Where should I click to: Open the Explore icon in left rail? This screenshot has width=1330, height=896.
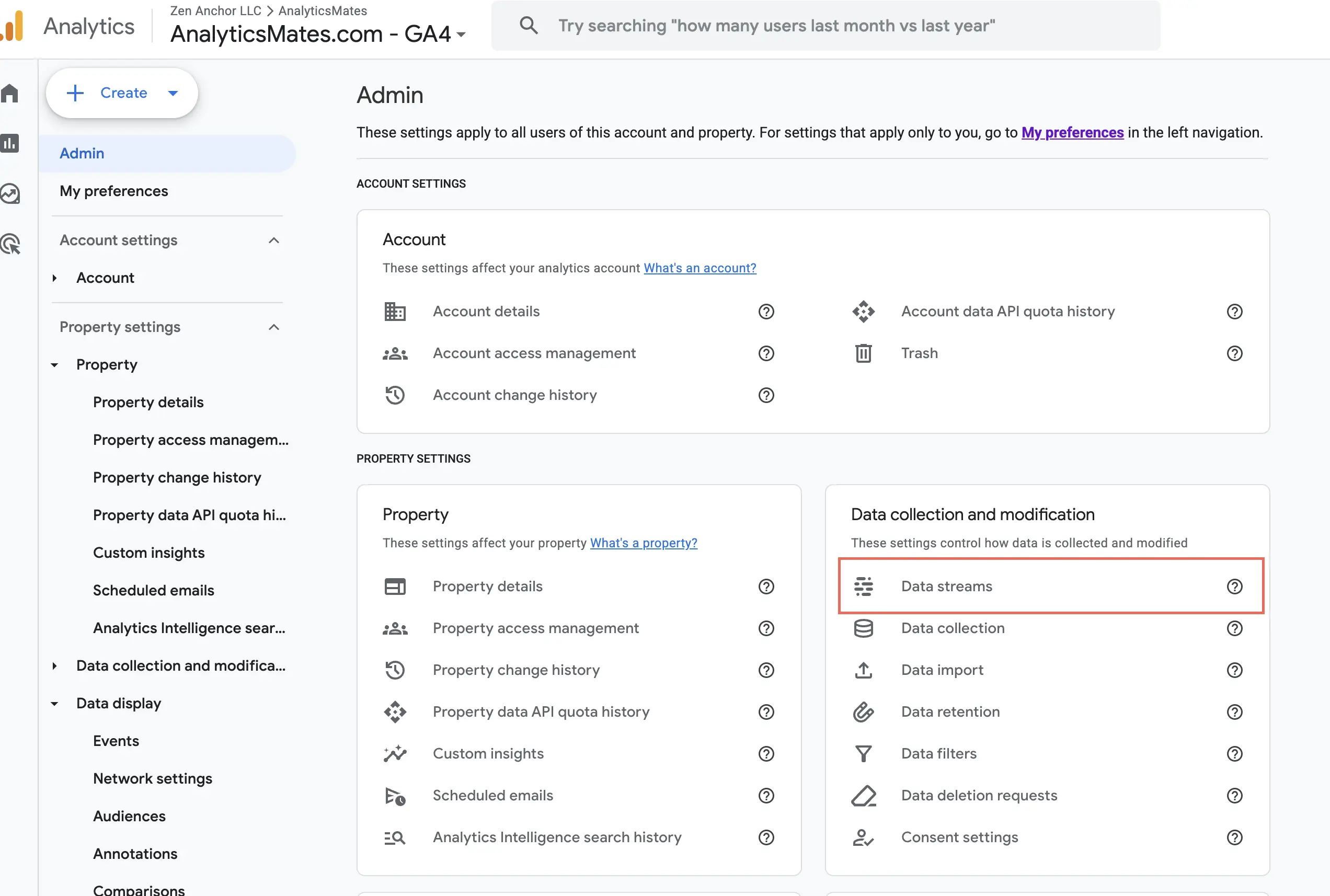coord(10,194)
